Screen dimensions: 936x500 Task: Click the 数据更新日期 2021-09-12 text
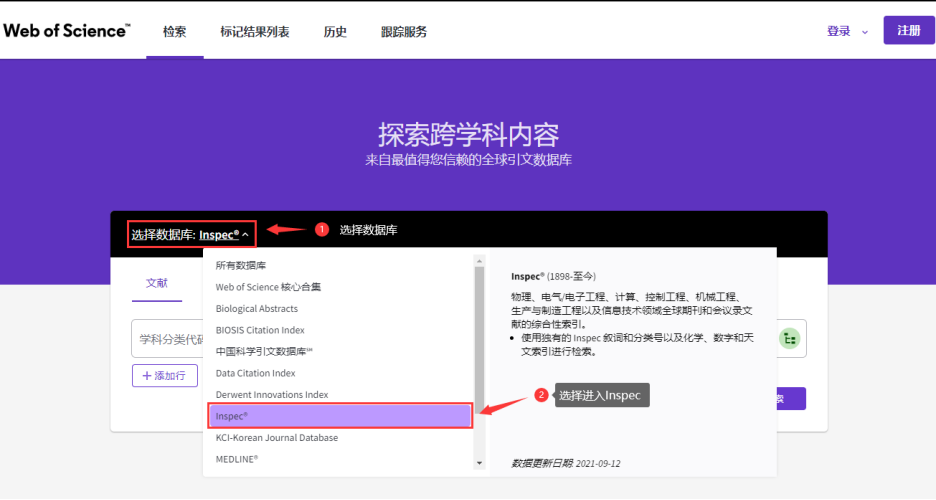[565, 464]
